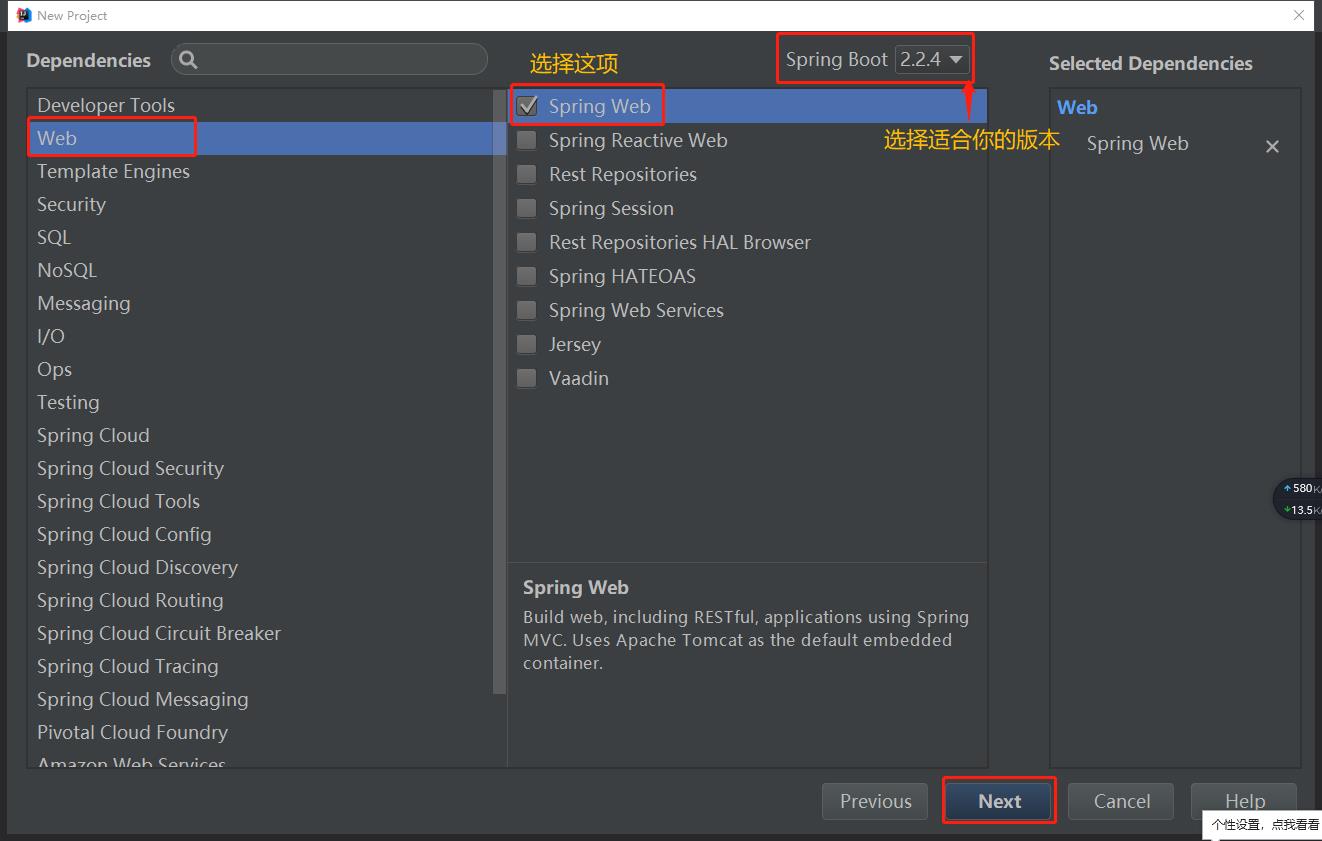
Task: Go back with the Previous button
Action: coord(875,801)
